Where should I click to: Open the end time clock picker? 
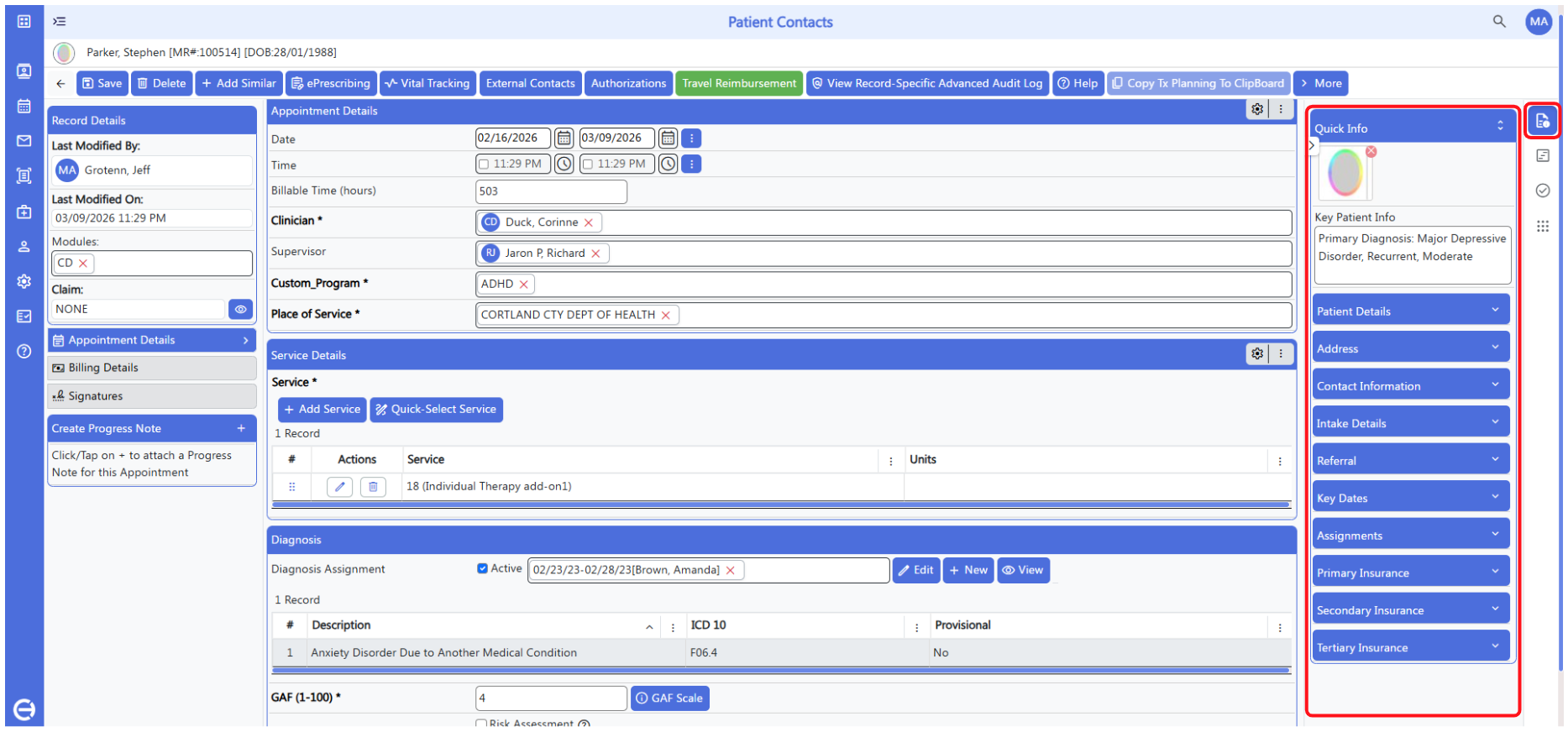(x=668, y=164)
